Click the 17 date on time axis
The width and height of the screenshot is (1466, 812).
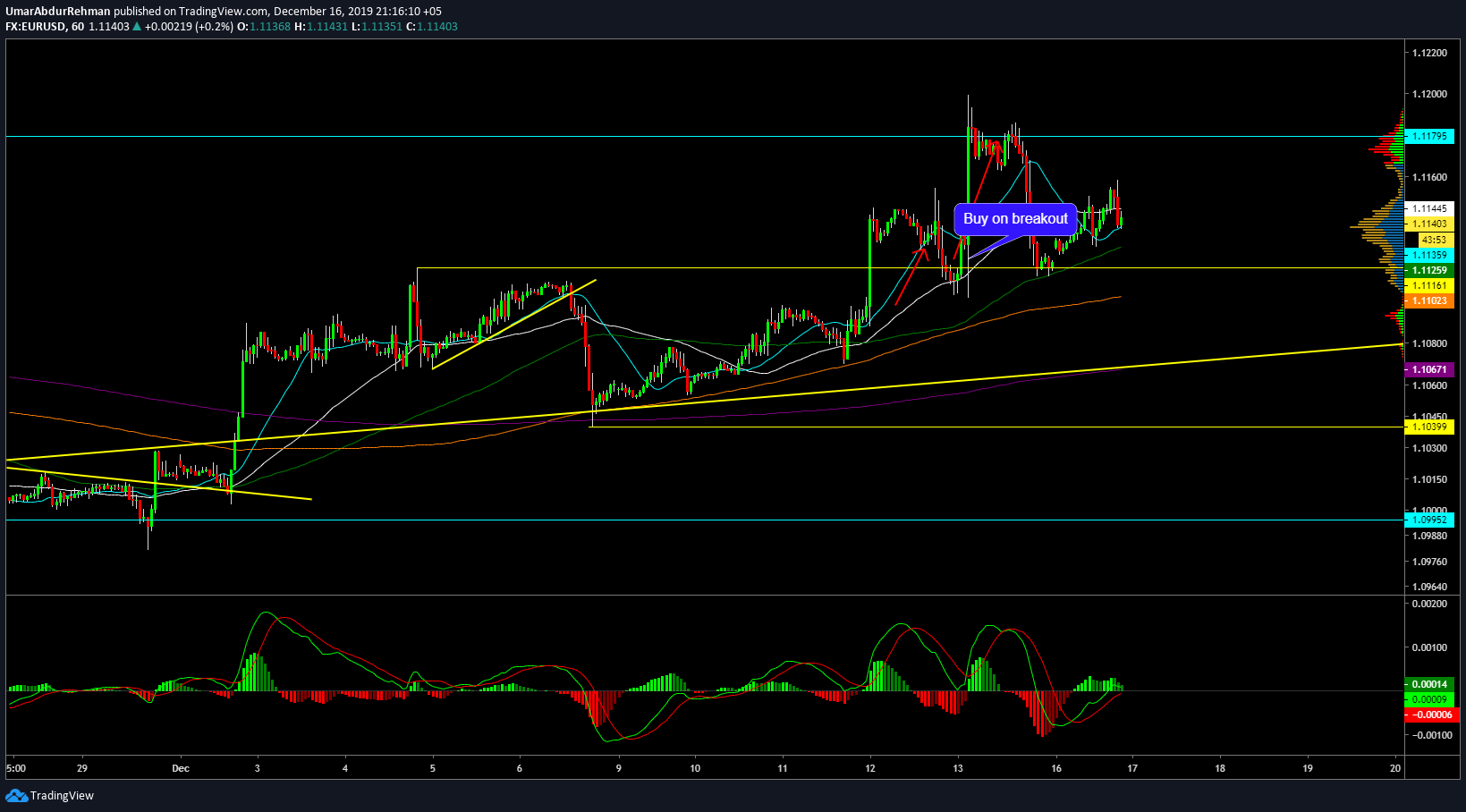click(x=1132, y=768)
